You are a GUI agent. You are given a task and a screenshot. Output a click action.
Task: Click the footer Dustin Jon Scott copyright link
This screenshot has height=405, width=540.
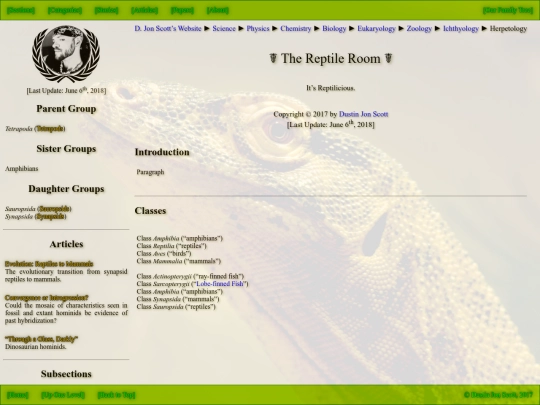coord(498,395)
